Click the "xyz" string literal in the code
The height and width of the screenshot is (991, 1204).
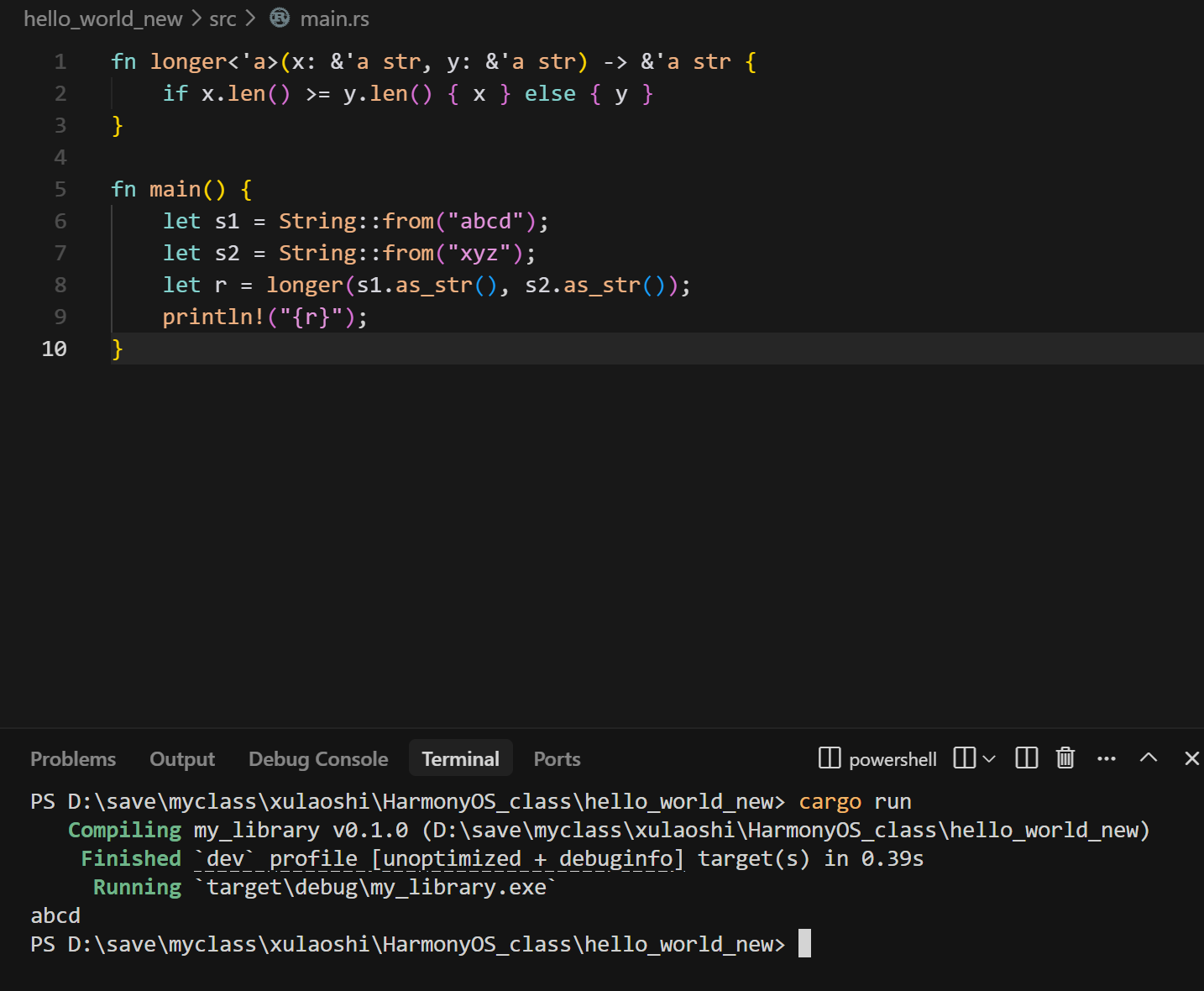coord(479,254)
